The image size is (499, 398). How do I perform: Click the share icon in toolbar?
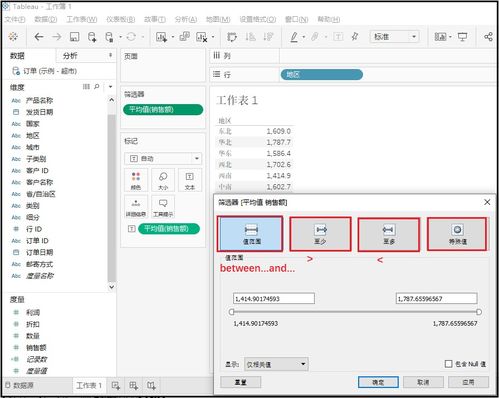[488, 37]
